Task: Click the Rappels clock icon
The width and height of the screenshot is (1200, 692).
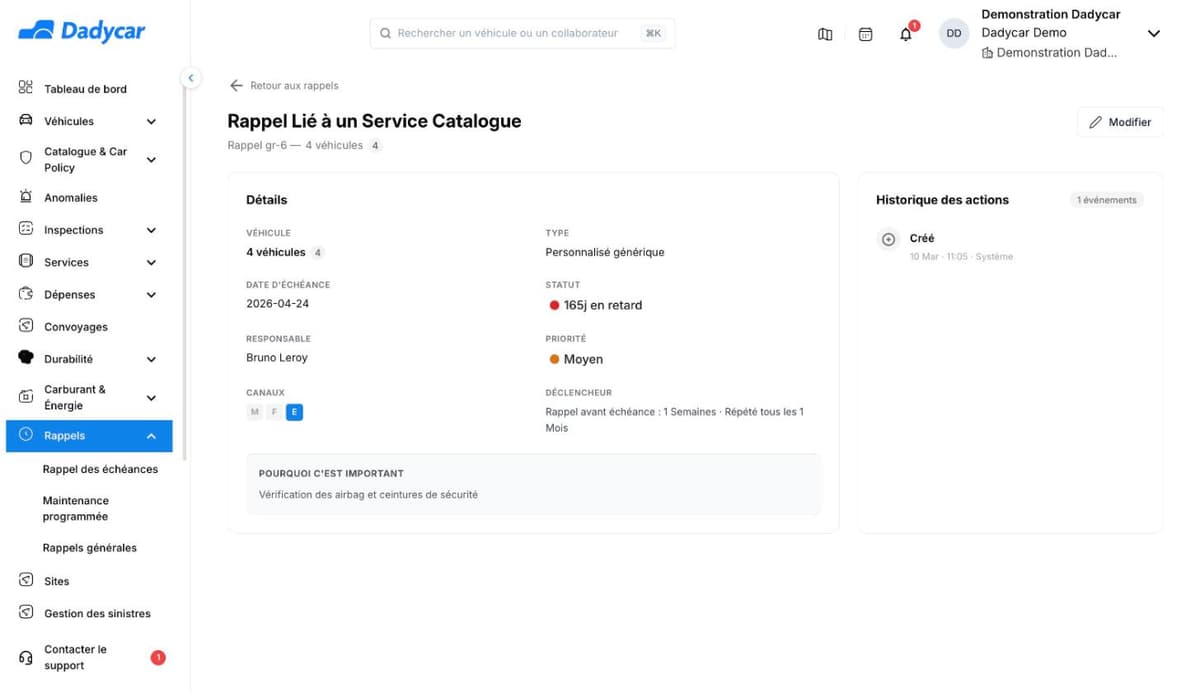Action: click(x=26, y=435)
